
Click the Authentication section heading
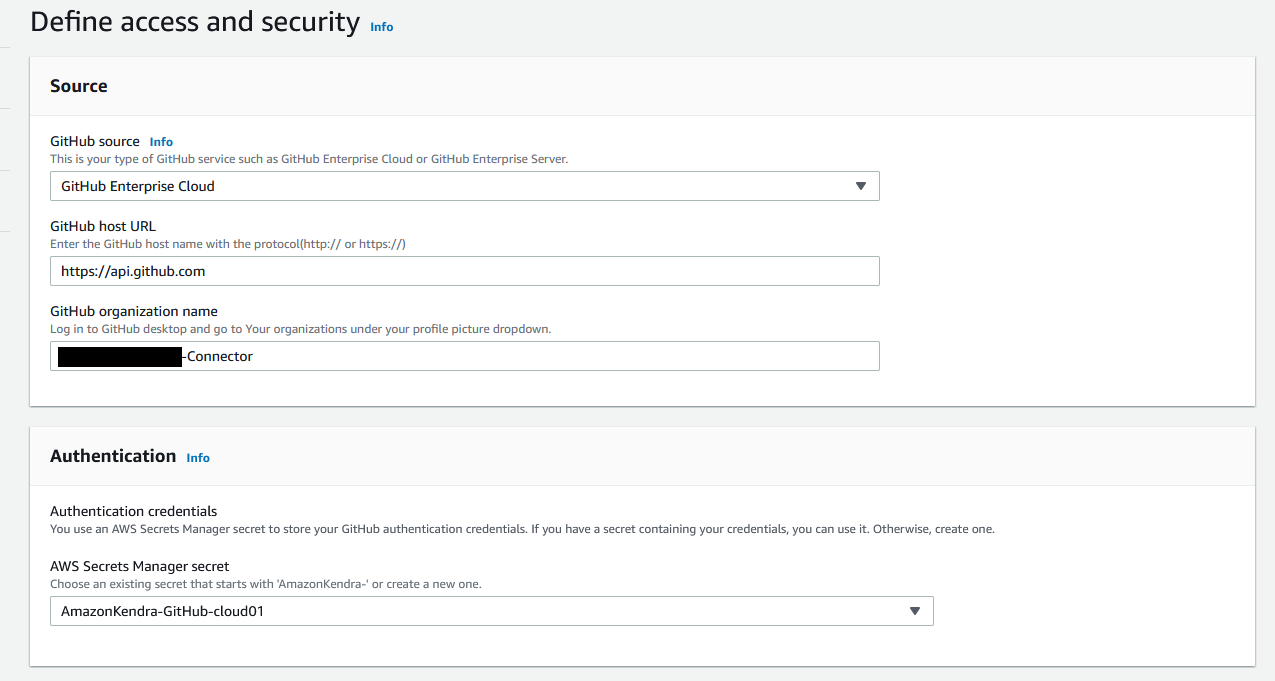pos(113,456)
